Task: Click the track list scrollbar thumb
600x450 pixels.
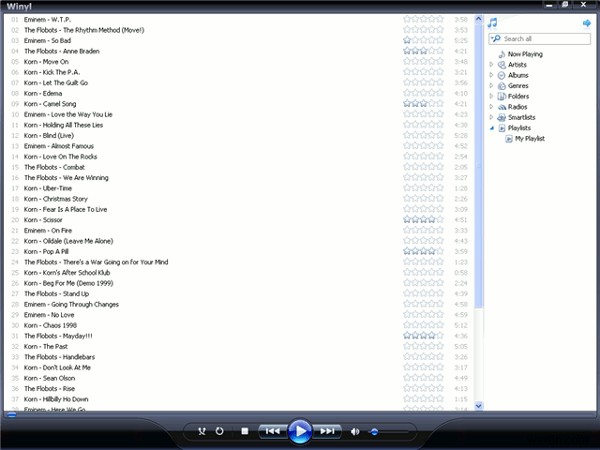Action: [x=478, y=165]
